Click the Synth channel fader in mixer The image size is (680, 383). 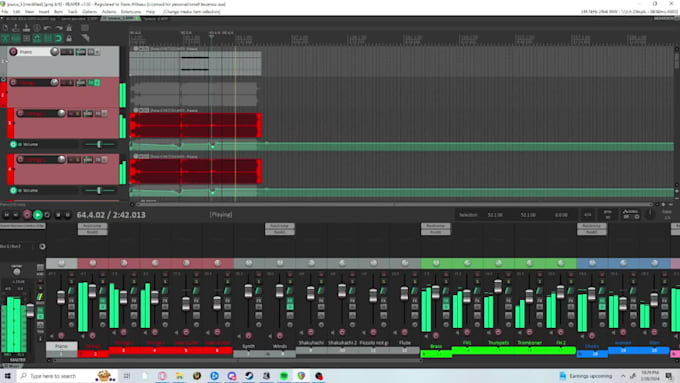pos(248,291)
